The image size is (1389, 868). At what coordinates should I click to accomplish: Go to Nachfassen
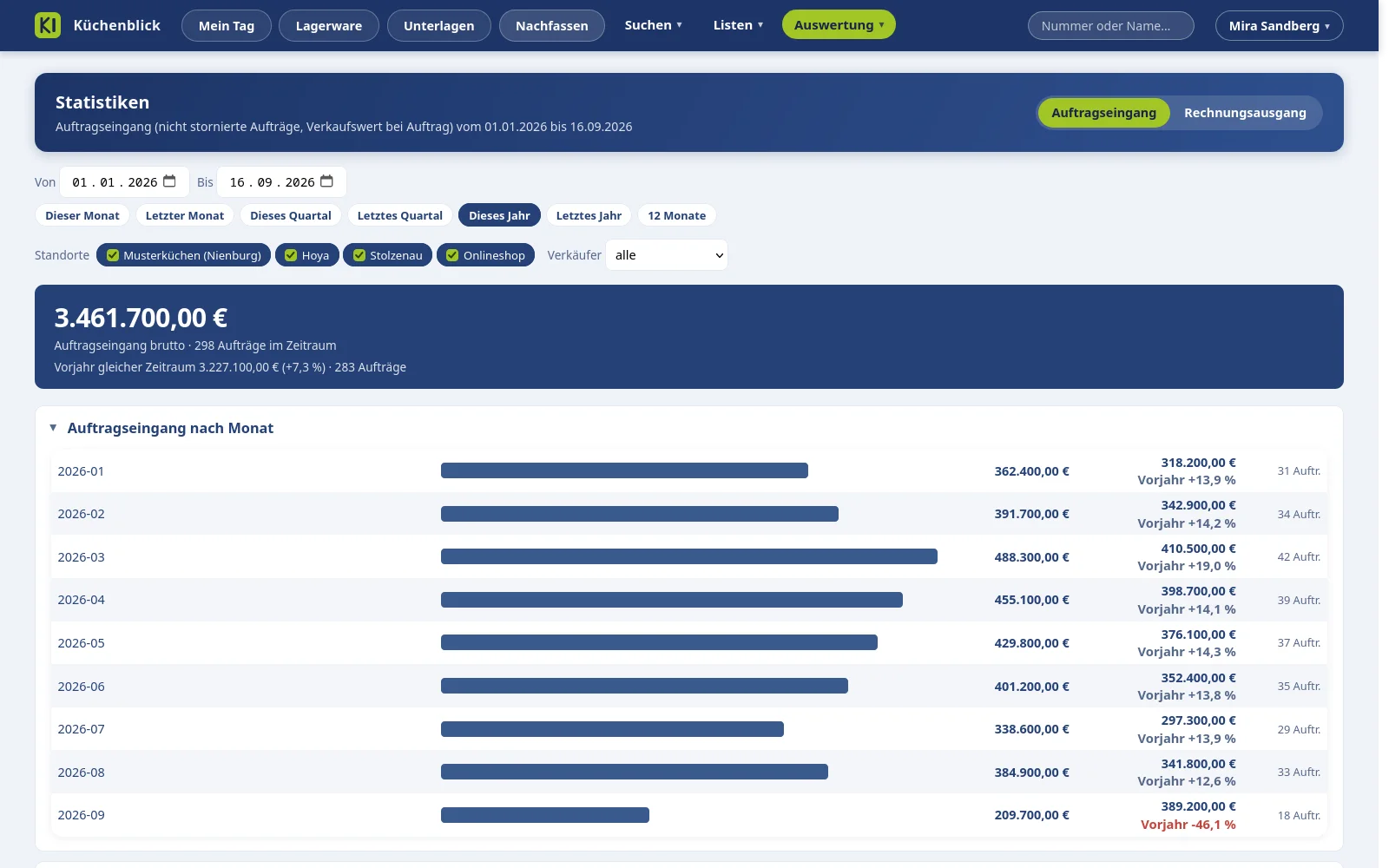552,26
